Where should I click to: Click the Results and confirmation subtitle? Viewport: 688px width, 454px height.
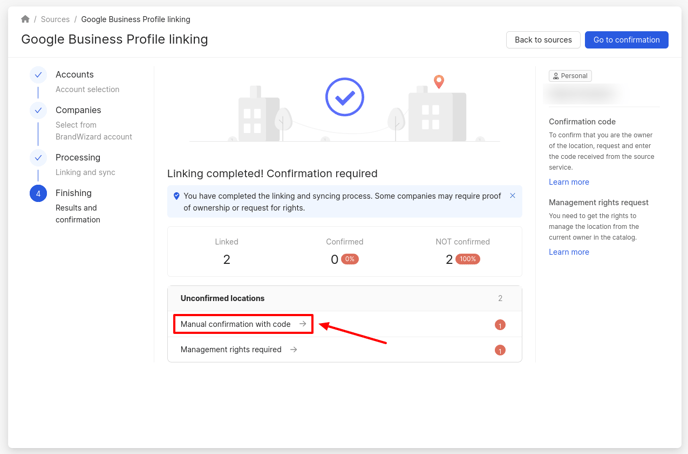pos(78,214)
